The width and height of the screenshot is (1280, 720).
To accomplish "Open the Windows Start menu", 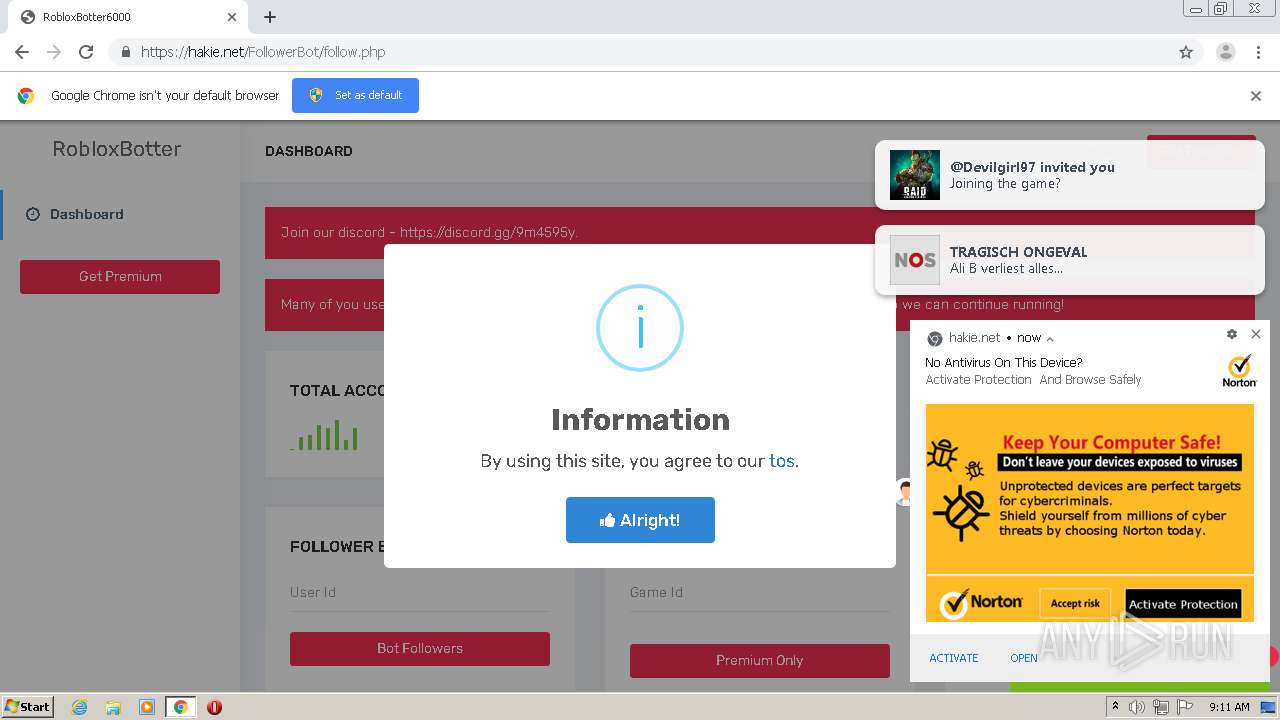I will [28, 707].
